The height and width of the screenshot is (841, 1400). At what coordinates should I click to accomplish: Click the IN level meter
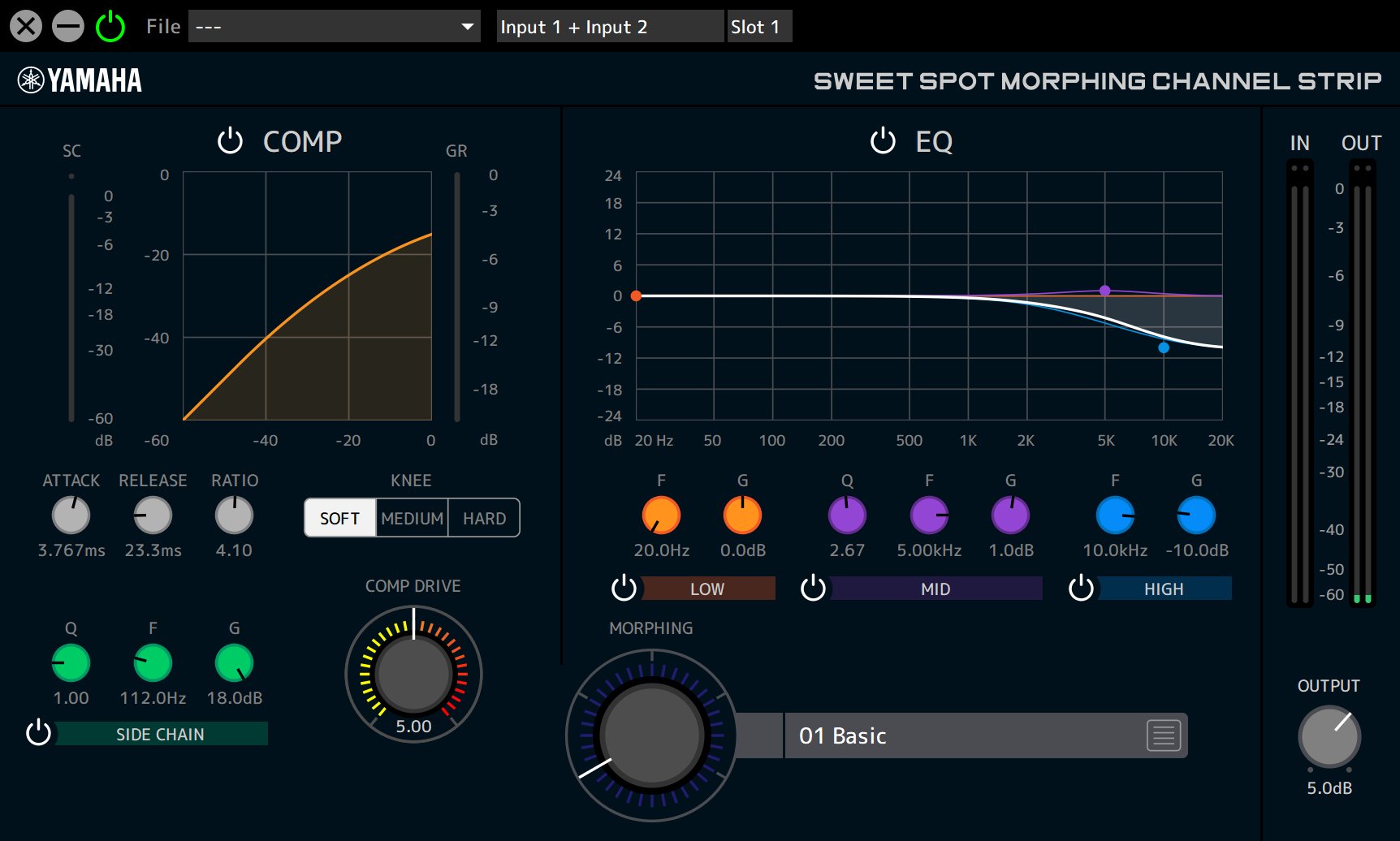1300,383
